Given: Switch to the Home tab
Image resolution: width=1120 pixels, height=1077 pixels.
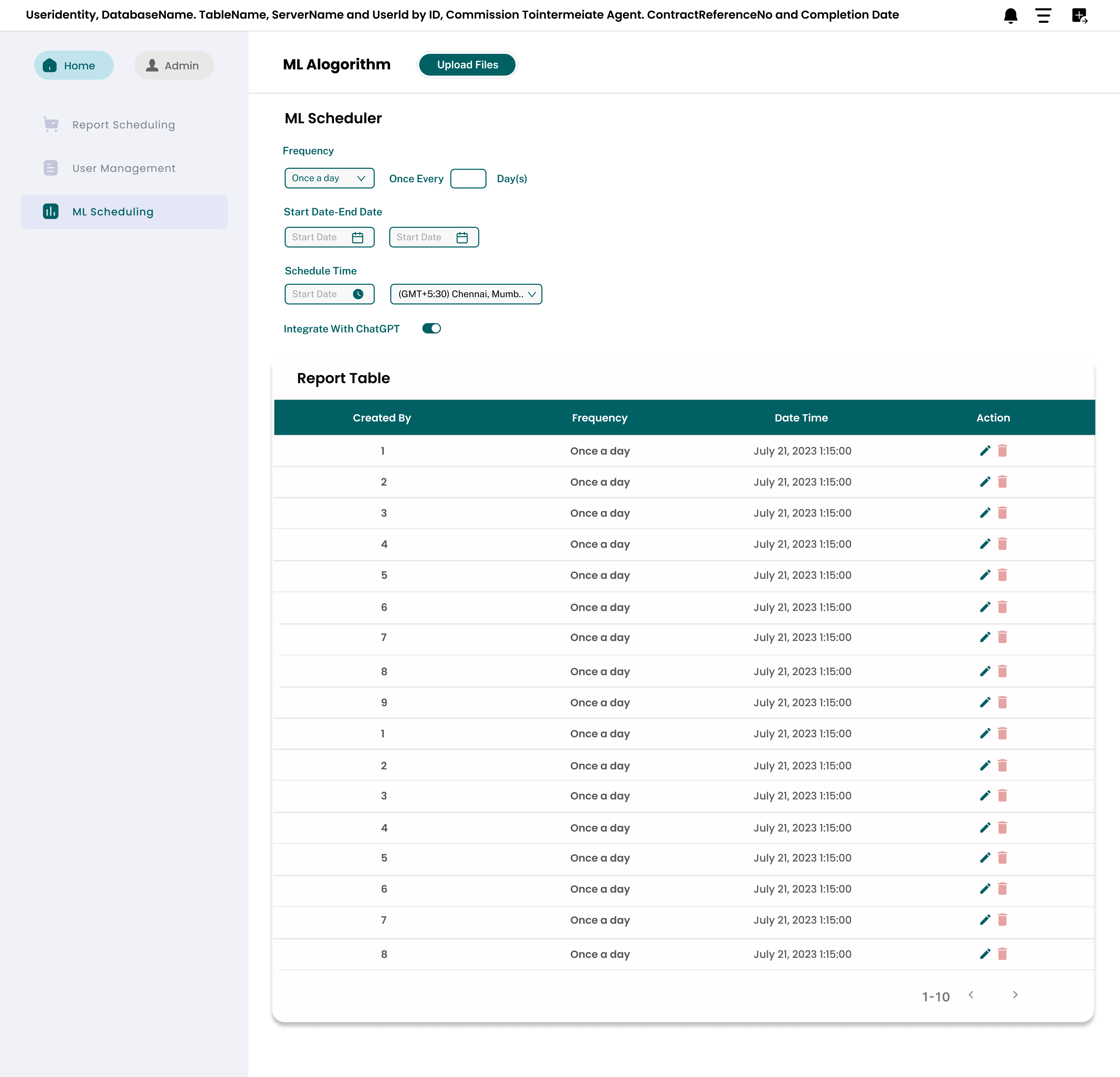Looking at the screenshot, I should coord(74,65).
